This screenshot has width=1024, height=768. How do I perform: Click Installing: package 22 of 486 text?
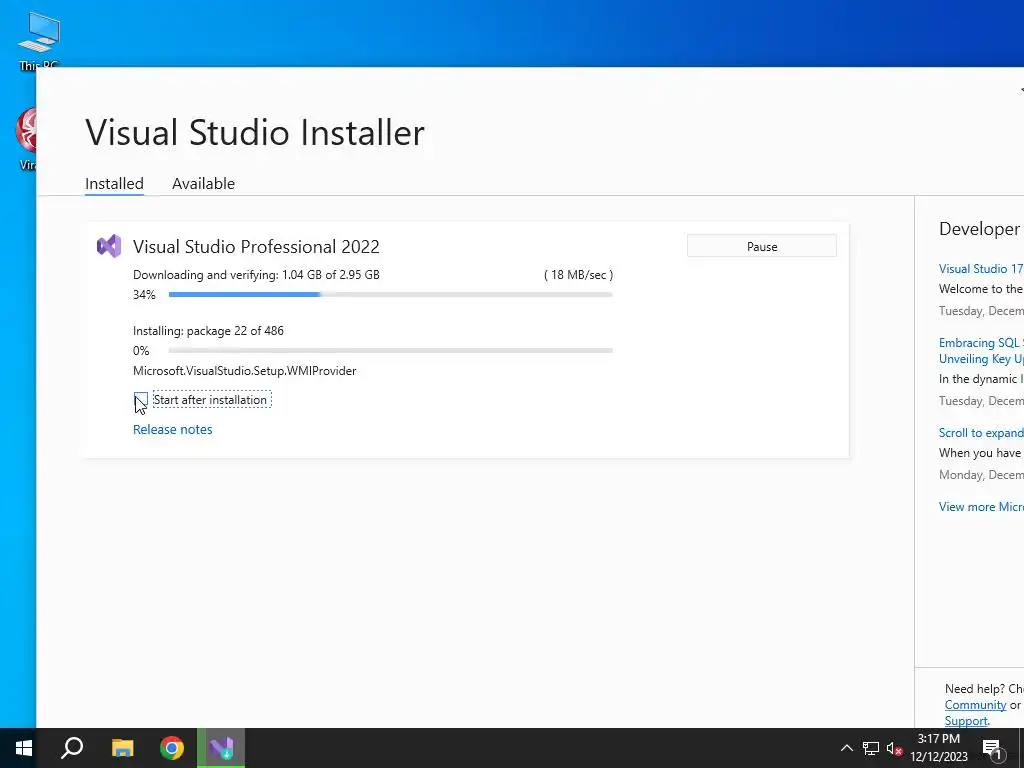coord(208,330)
